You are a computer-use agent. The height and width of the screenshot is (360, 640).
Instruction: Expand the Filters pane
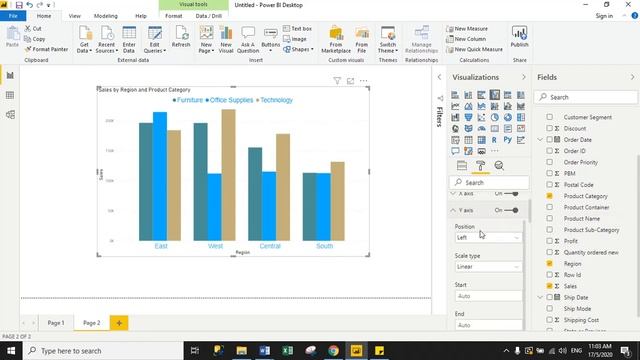coord(439,77)
